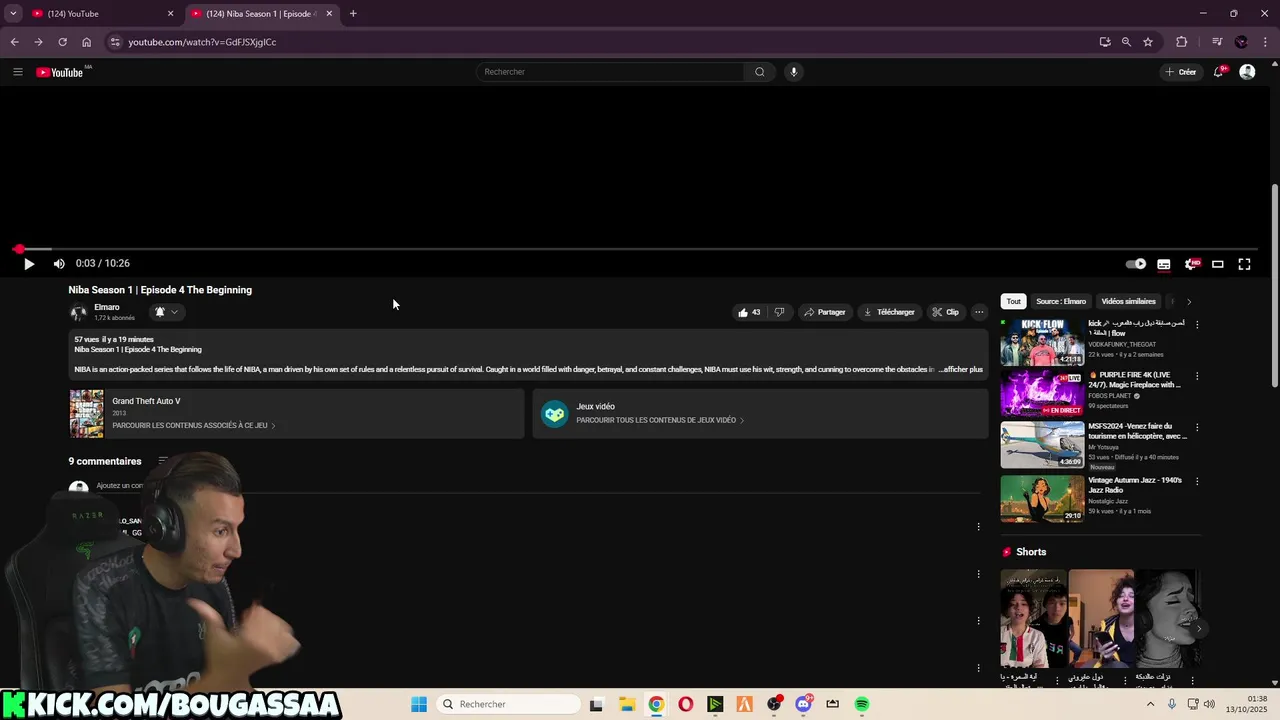Open tab search dropdown arrow
This screenshot has width=1280, height=720.
click(x=13, y=14)
